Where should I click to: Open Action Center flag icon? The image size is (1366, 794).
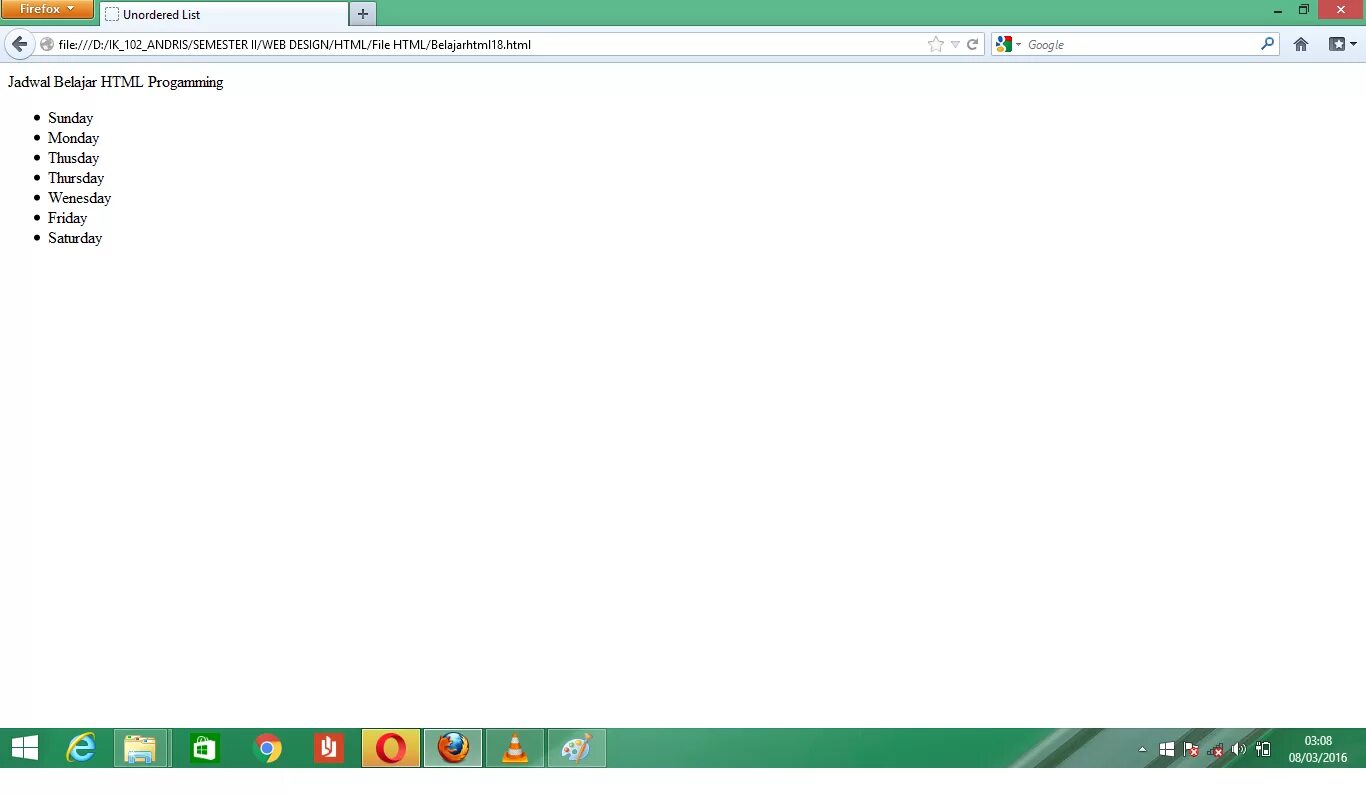[1191, 749]
